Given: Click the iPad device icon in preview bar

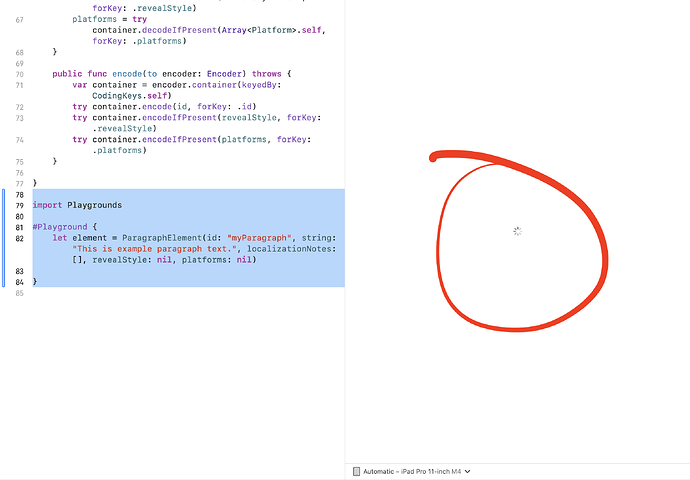Looking at the screenshot, I should [x=356, y=471].
